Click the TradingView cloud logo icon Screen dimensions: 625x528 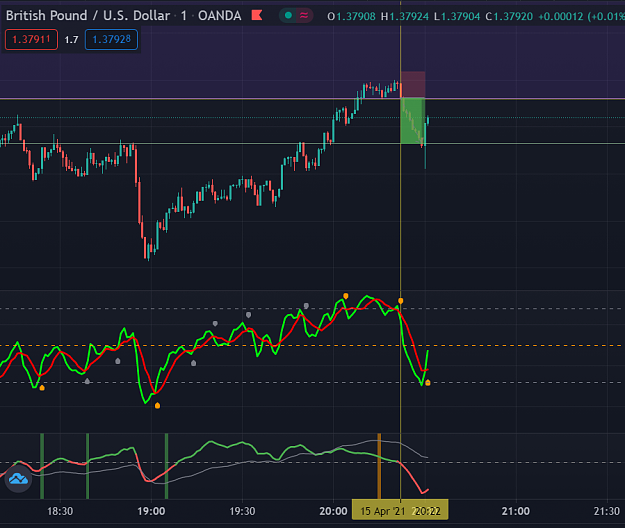(18, 479)
